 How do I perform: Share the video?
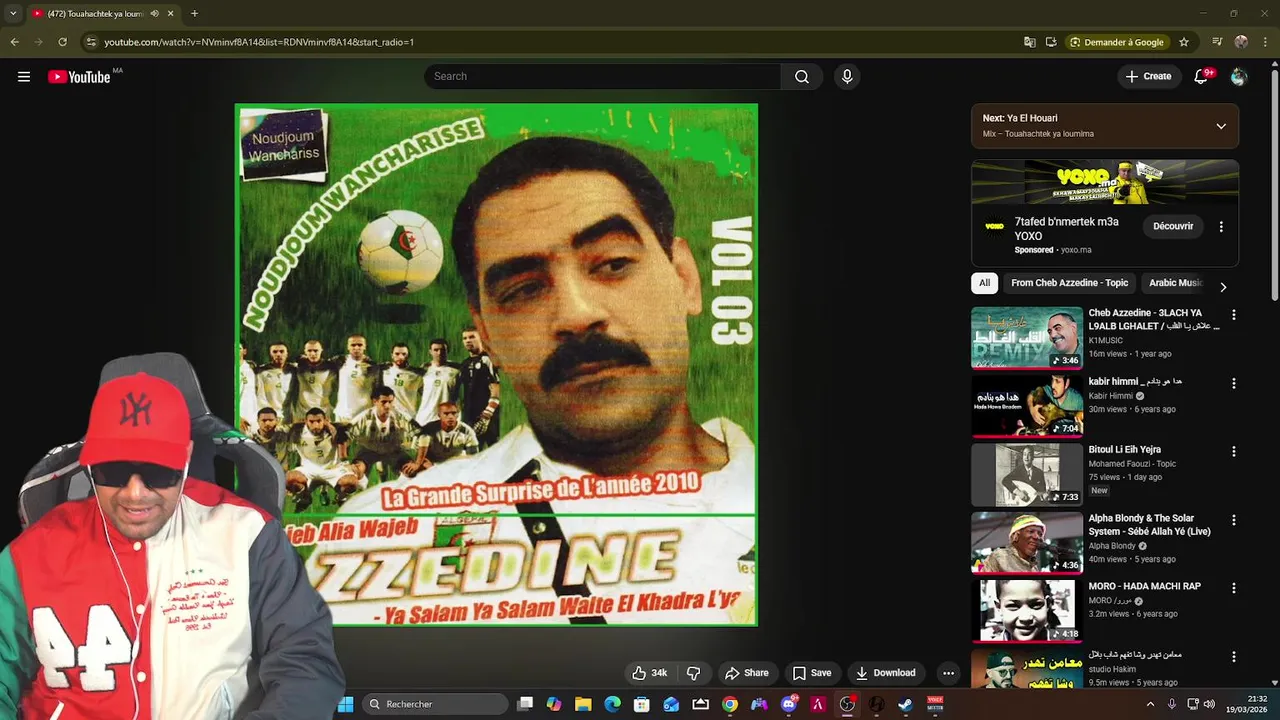tap(747, 673)
